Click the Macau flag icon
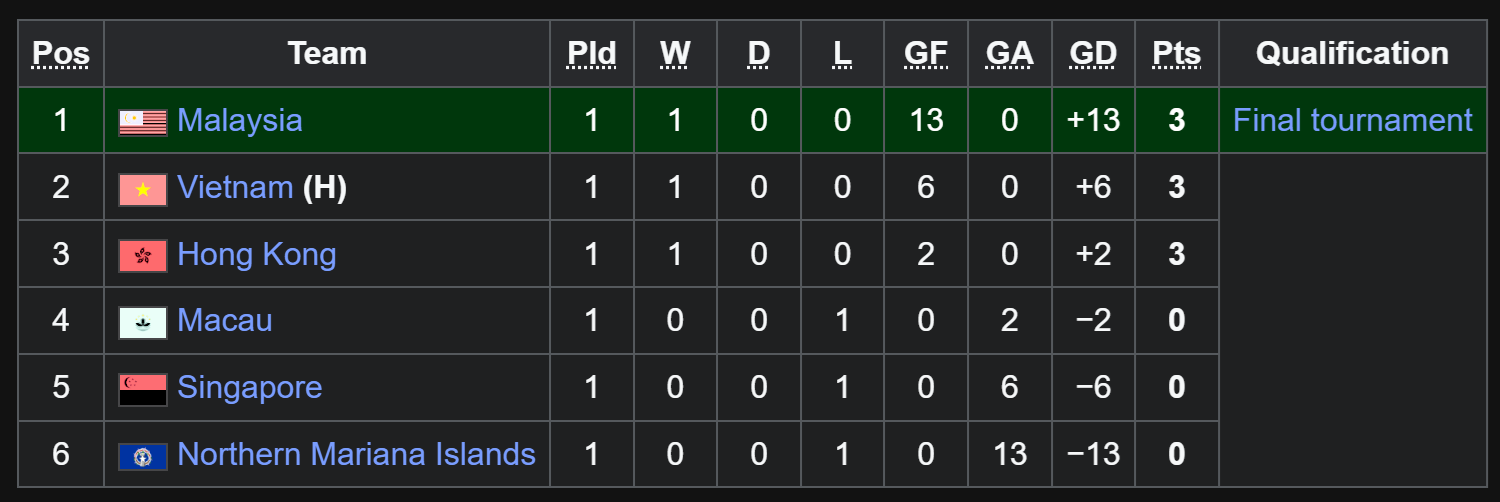Image resolution: width=1500 pixels, height=502 pixels. pyautogui.click(x=143, y=323)
